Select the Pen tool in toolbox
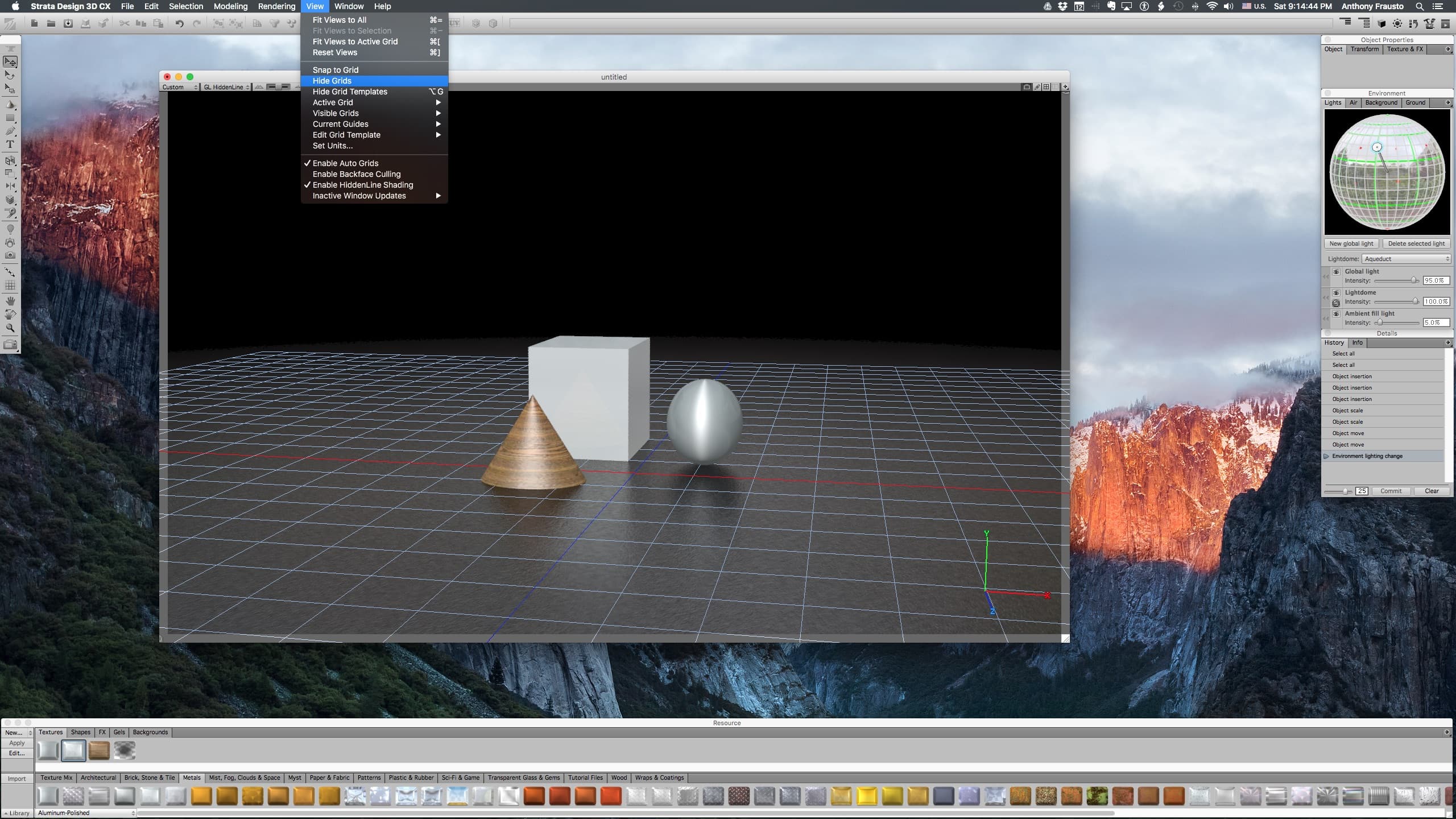Screen dimensions: 1456x819 [x=10, y=131]
